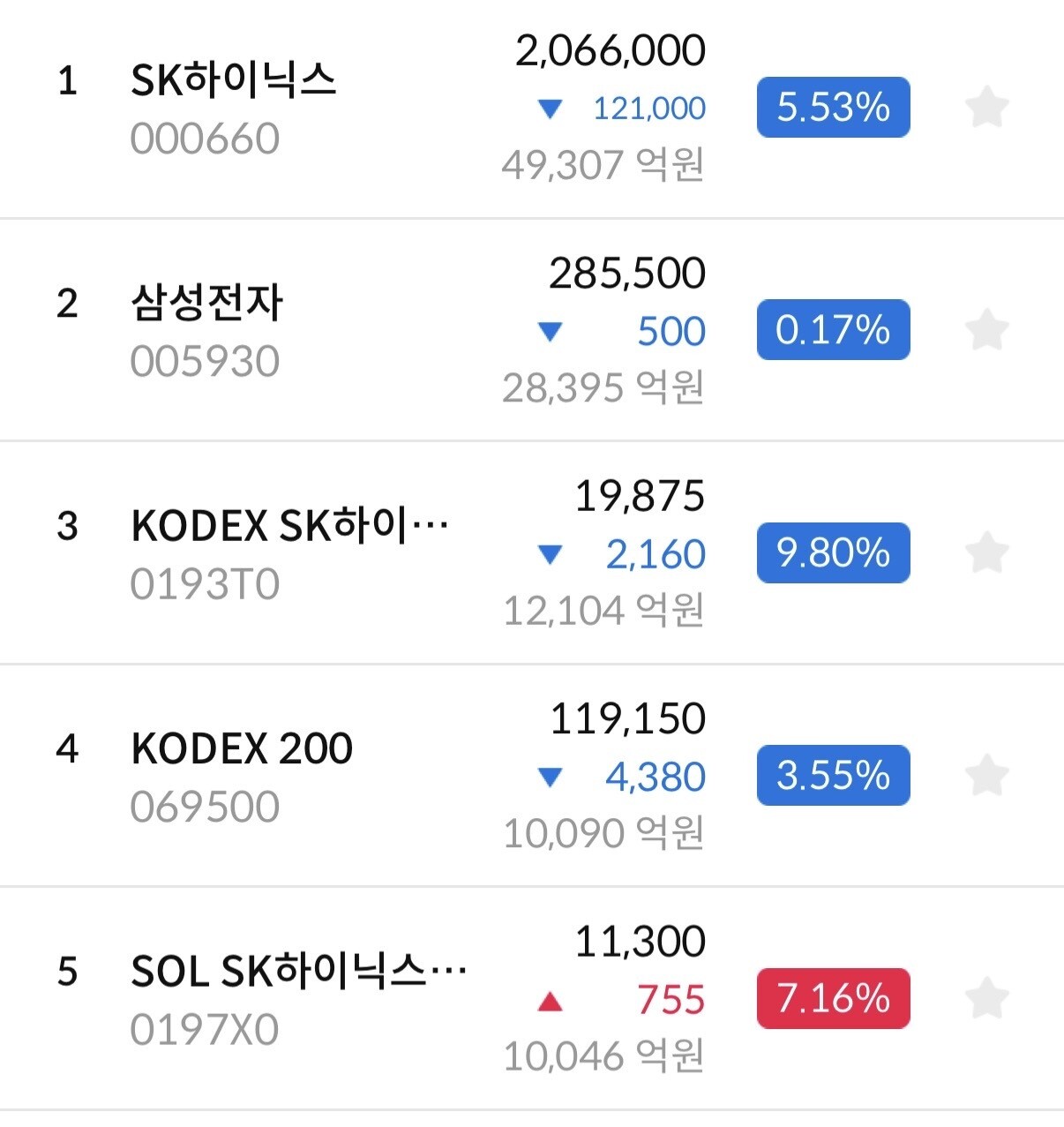
Task: Select the 12,104 억원 trading value
Action: pyautogui.click(x=603, y=611)
